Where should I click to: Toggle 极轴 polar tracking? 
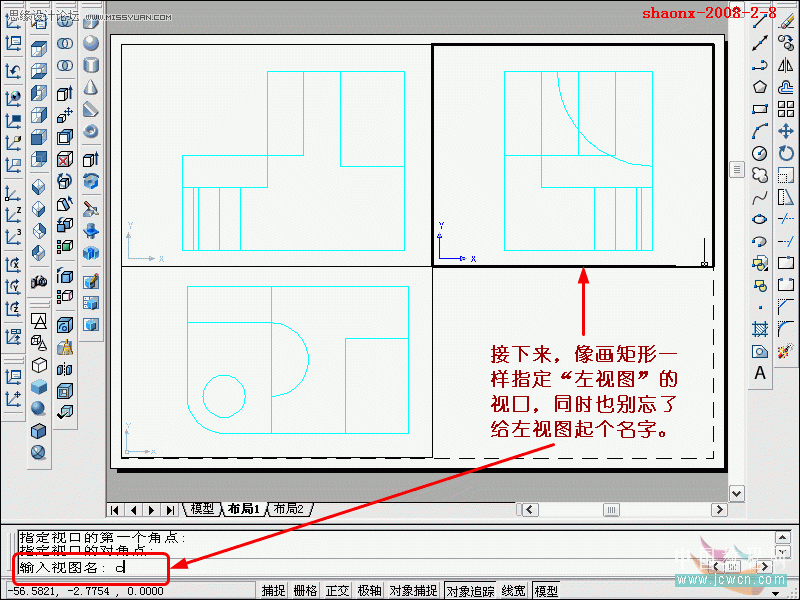pyautogui.click(x=369, y=591)
